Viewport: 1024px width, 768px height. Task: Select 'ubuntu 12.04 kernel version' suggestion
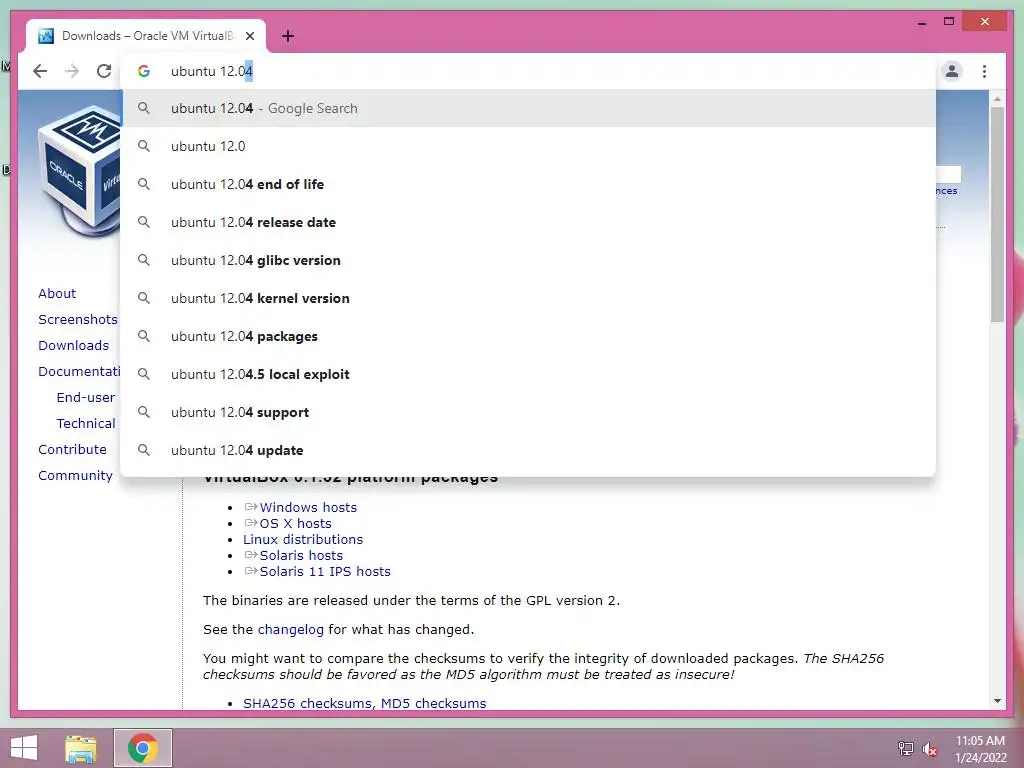(x=528, y=298)
